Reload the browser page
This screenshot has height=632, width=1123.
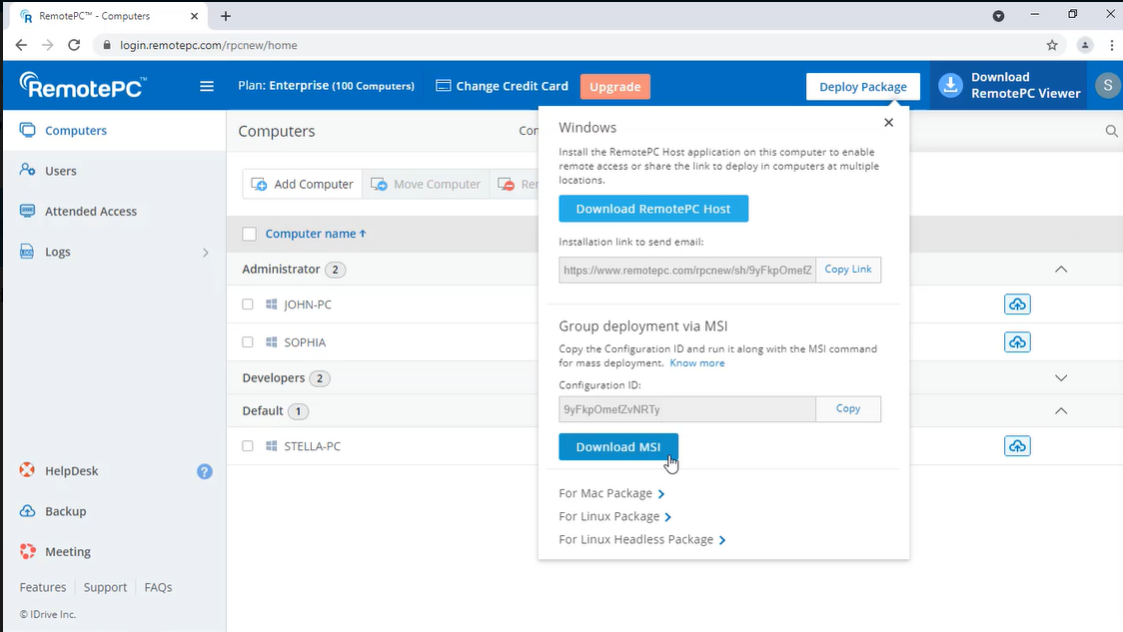point(74,45)
